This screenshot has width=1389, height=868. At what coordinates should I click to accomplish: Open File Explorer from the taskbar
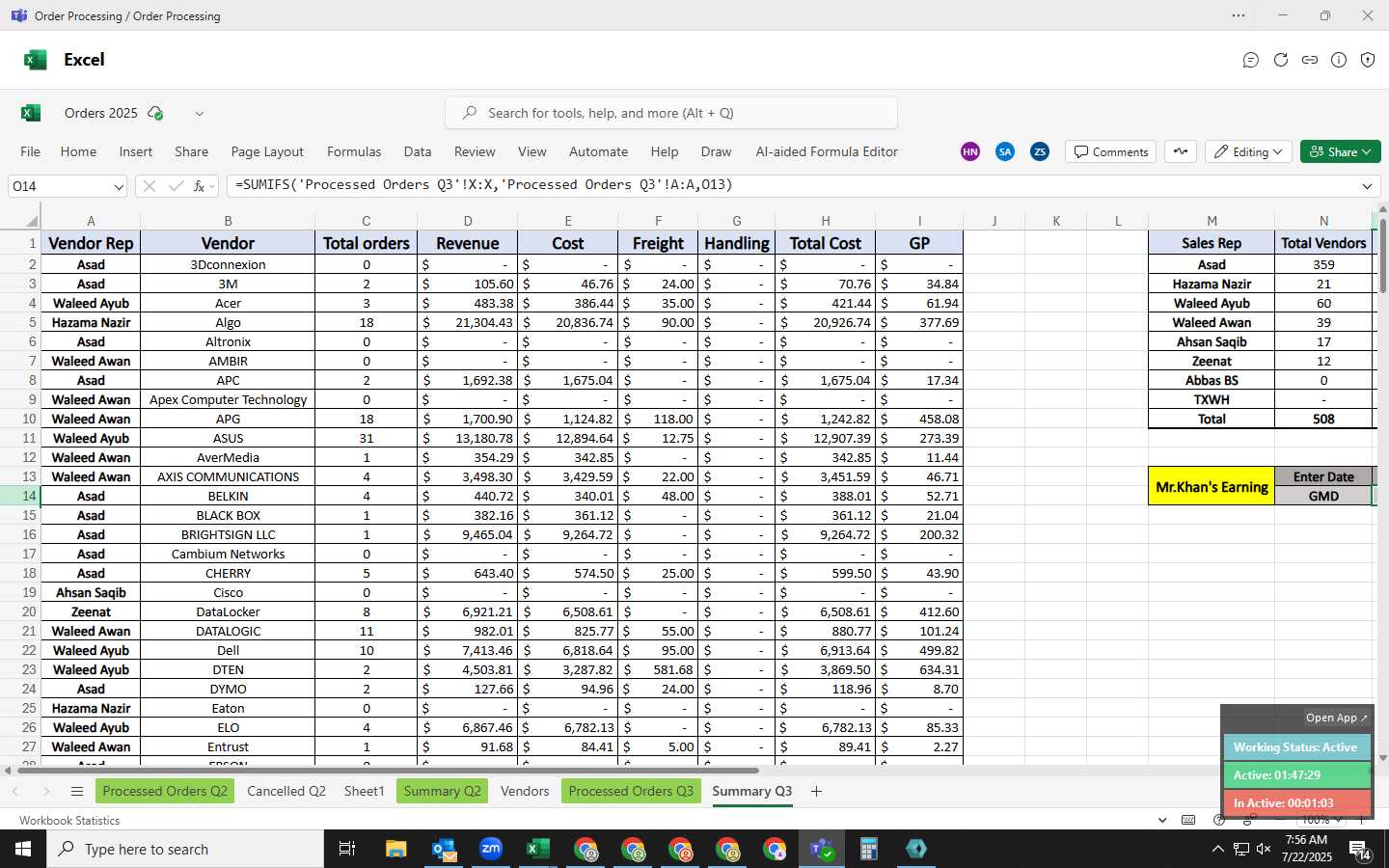[396, 849]
